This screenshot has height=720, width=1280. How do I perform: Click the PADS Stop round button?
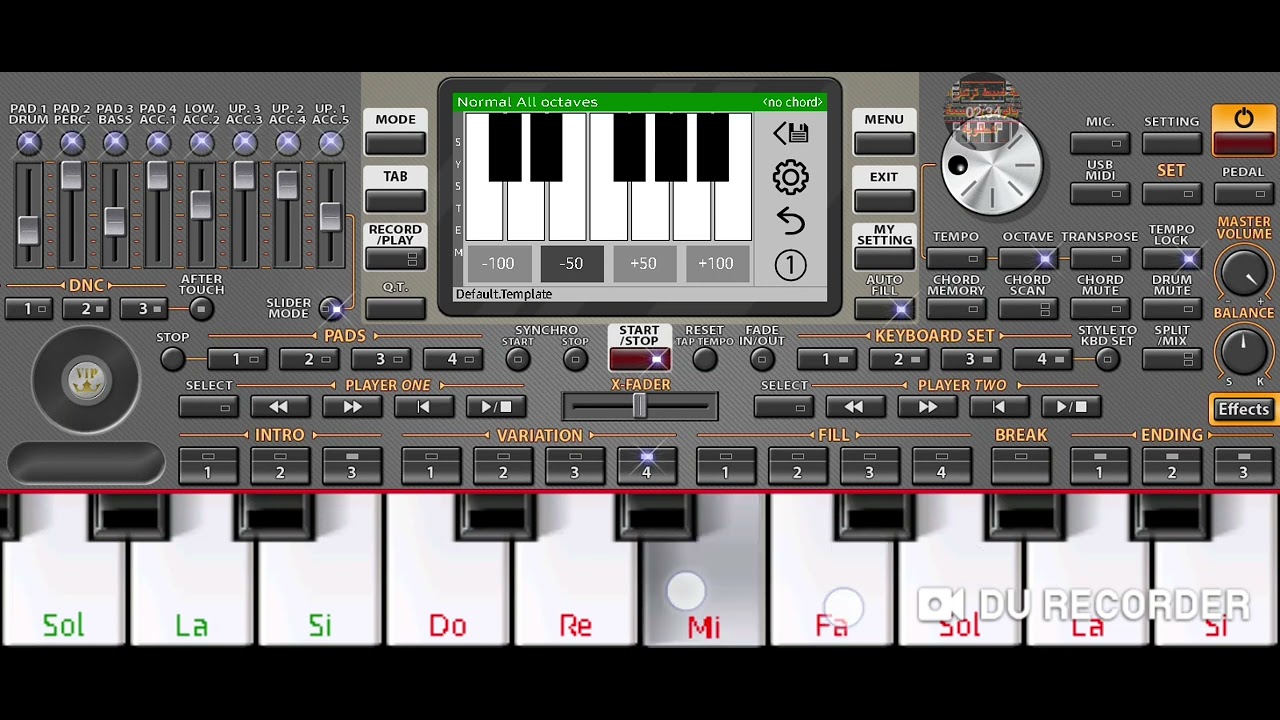[173, 359]
